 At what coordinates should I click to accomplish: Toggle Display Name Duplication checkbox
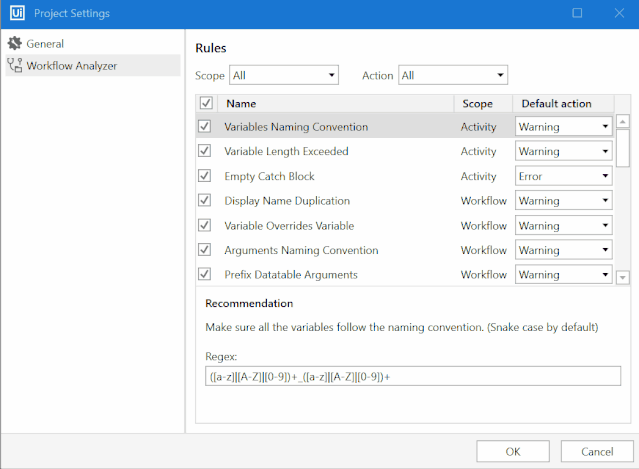(205, 200)
